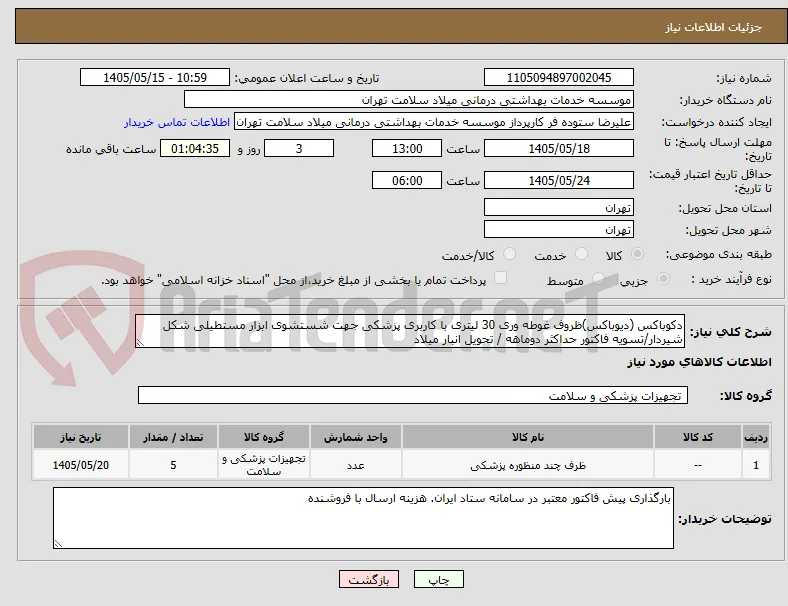Click the remaining time field 01:04:35
This screenshot has height=606, width=788.
(x=195, y=149)
